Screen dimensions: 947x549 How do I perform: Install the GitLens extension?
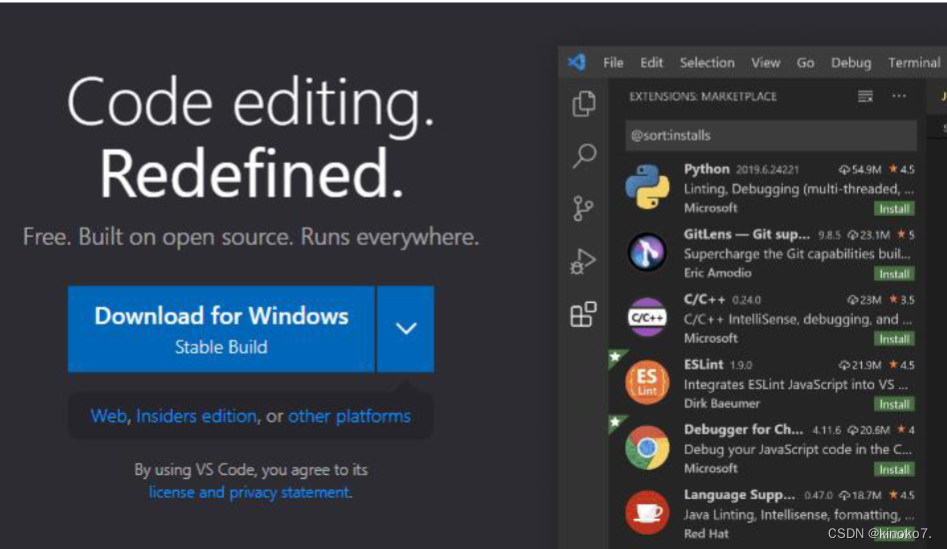(x=894, y=274)
